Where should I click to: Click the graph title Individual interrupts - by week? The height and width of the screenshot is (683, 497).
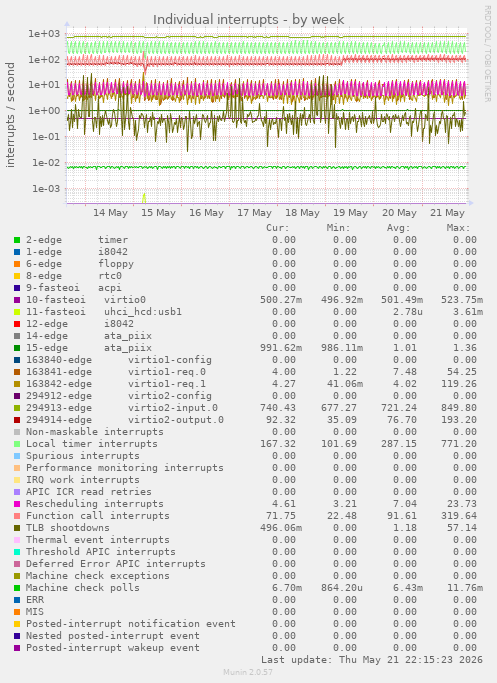(249, 20)
